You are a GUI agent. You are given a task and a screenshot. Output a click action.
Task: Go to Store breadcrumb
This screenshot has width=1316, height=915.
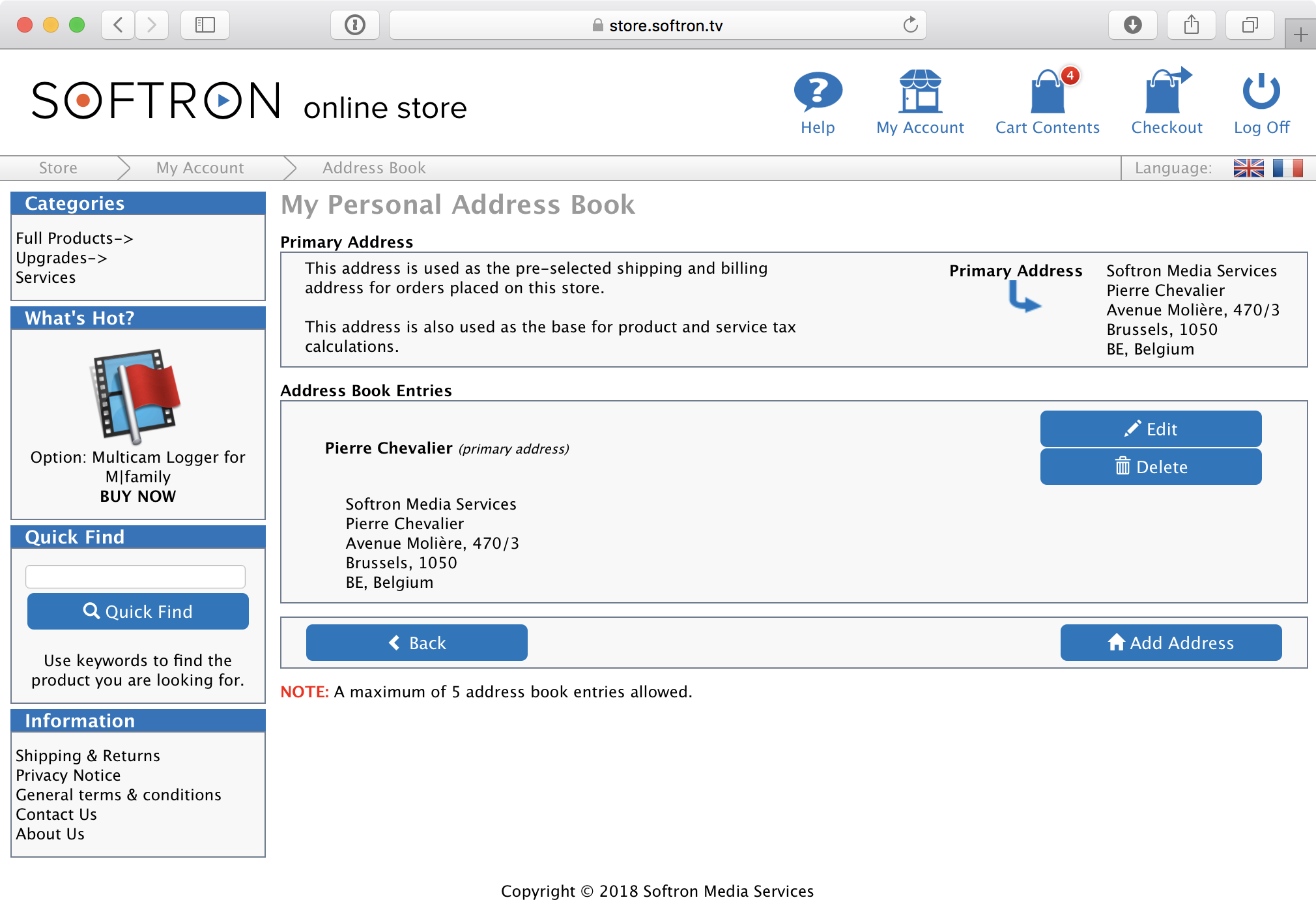click(x=58, y=168)
